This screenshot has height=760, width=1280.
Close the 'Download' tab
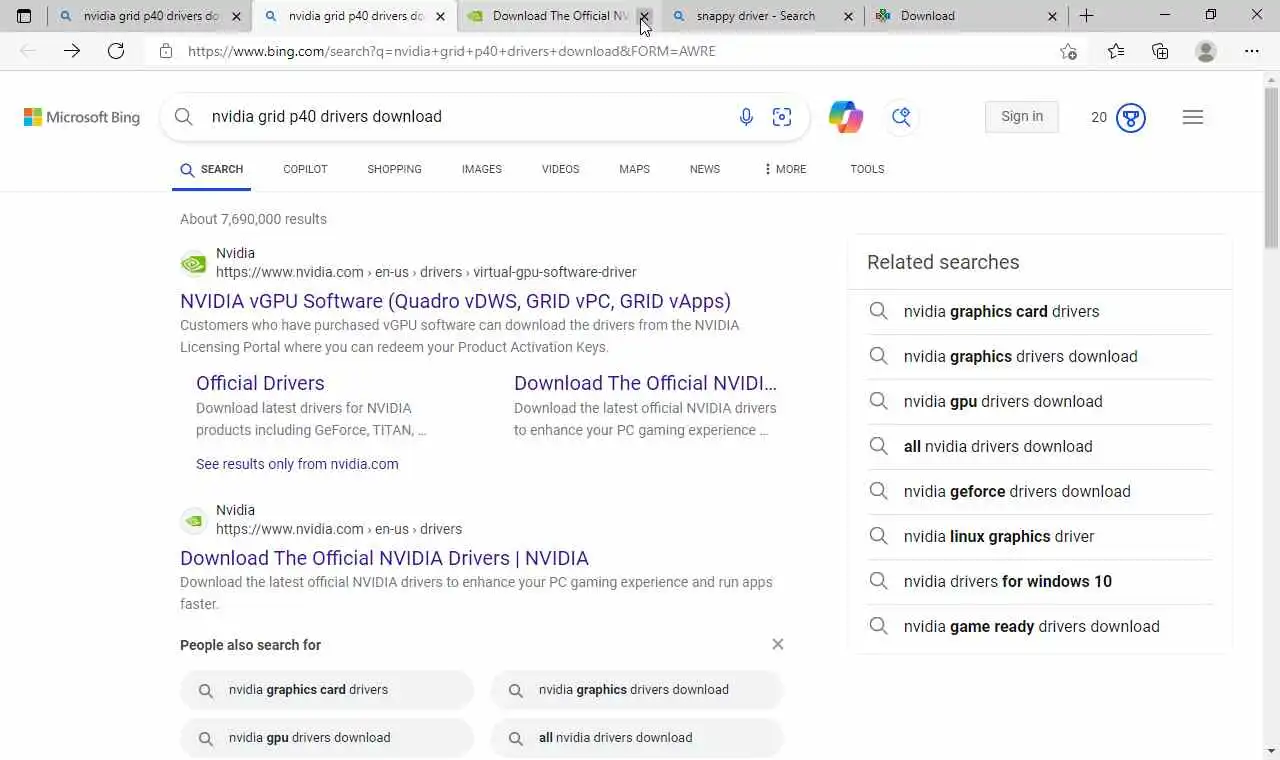pyautogui.click(x=1052, y=16)
